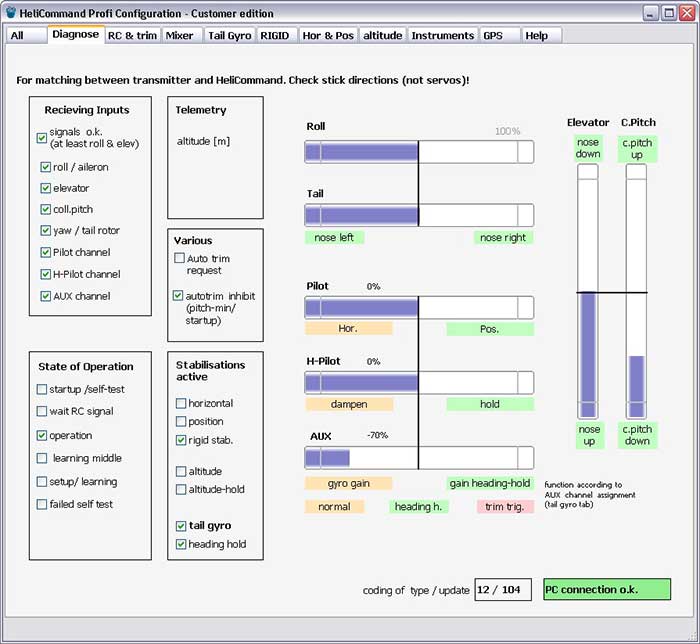Click the Pilot channel bar
700x644 pixels.
pyautogui.click(x=419, y=307)
